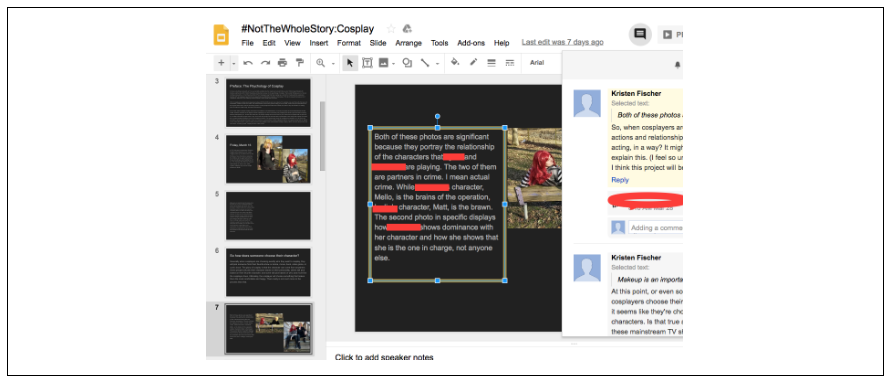
Task: Click the pencil border color icon
Action: 473,63
